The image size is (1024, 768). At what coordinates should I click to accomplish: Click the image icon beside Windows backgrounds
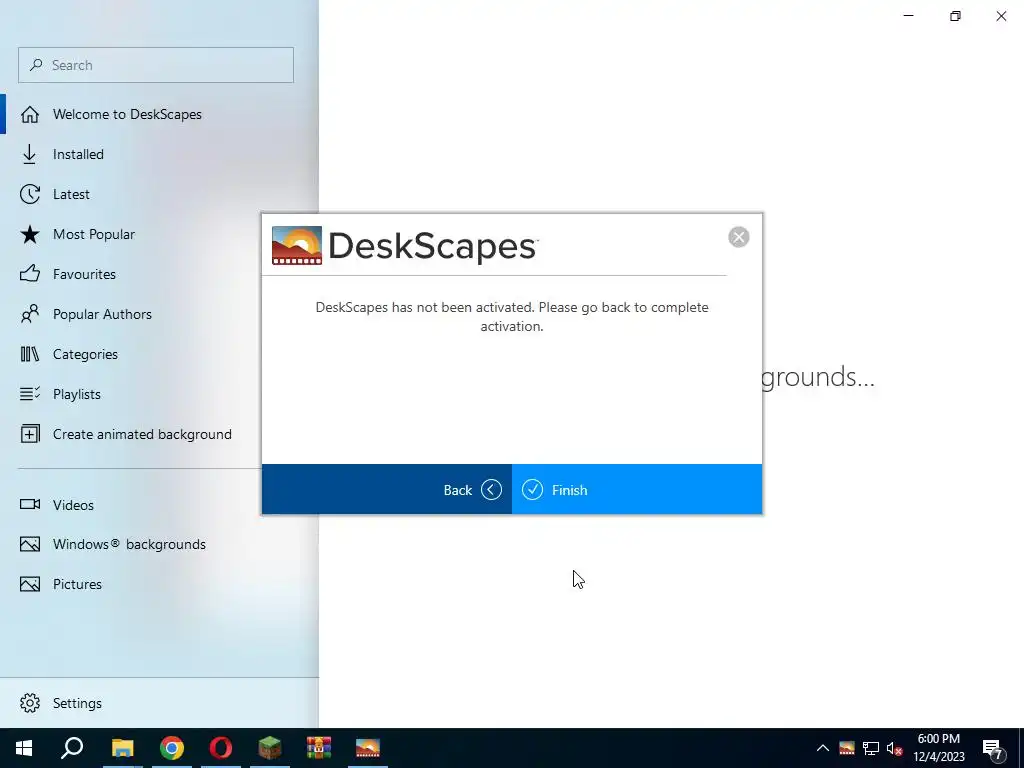pos(29,544)
